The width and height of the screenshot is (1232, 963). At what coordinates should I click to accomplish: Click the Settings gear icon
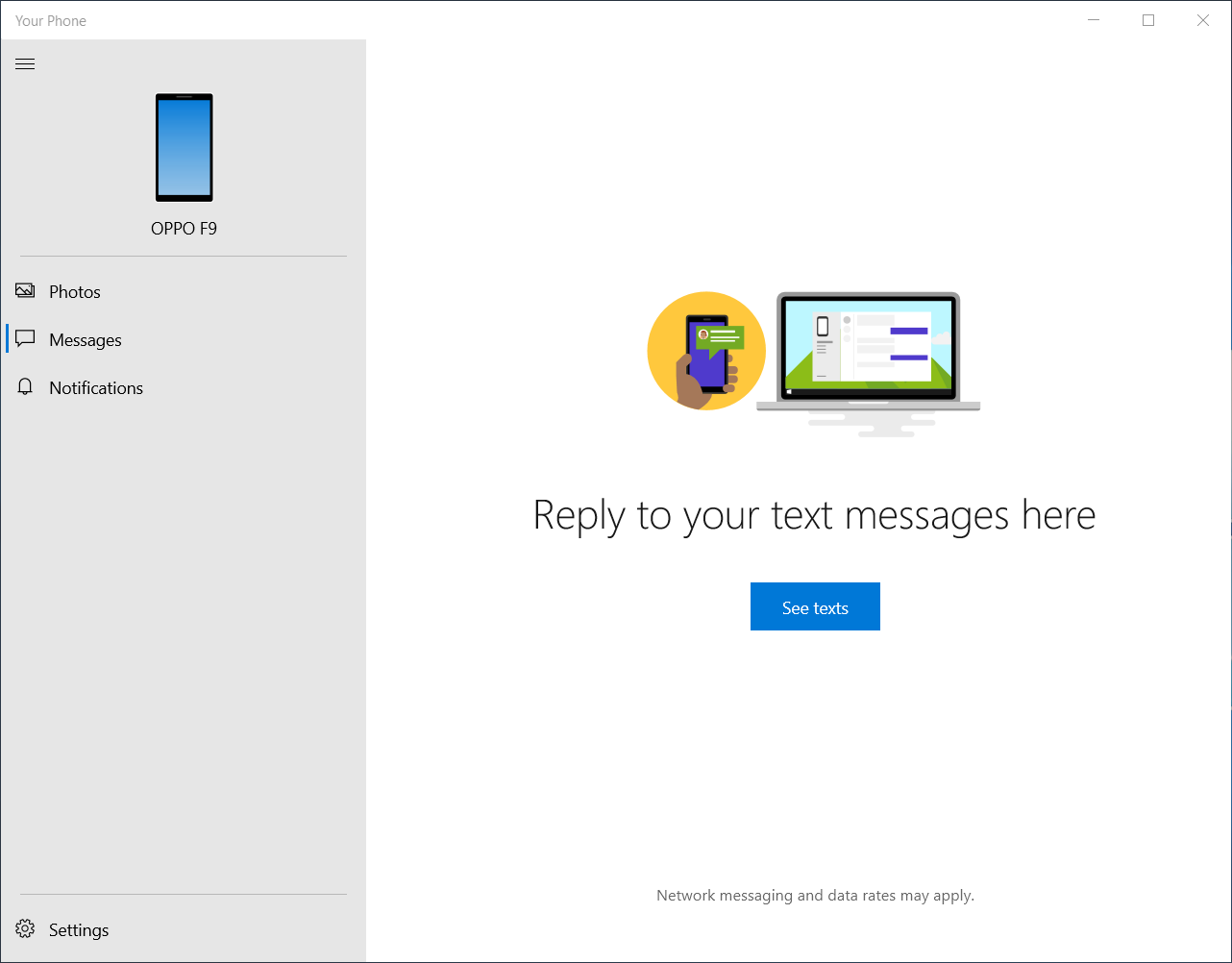(x=25, y=929)
